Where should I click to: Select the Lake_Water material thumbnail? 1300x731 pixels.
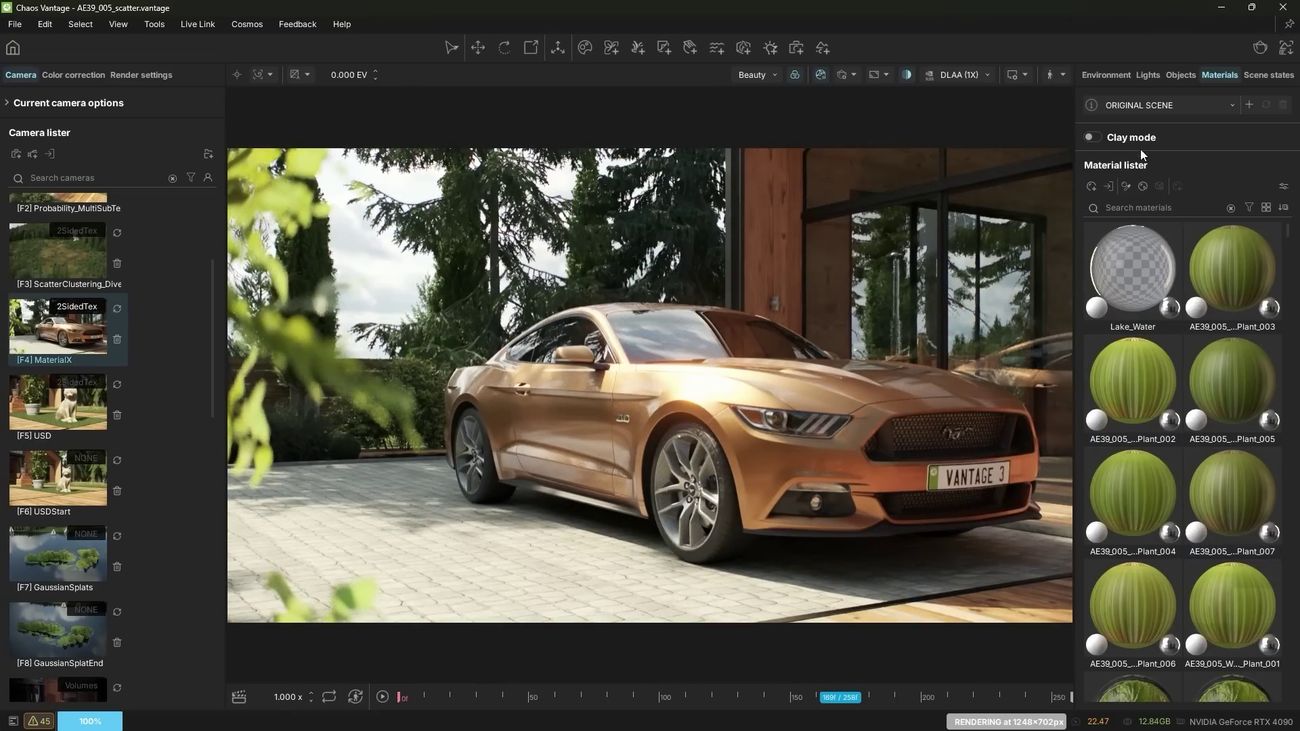tap(1132, 268)
